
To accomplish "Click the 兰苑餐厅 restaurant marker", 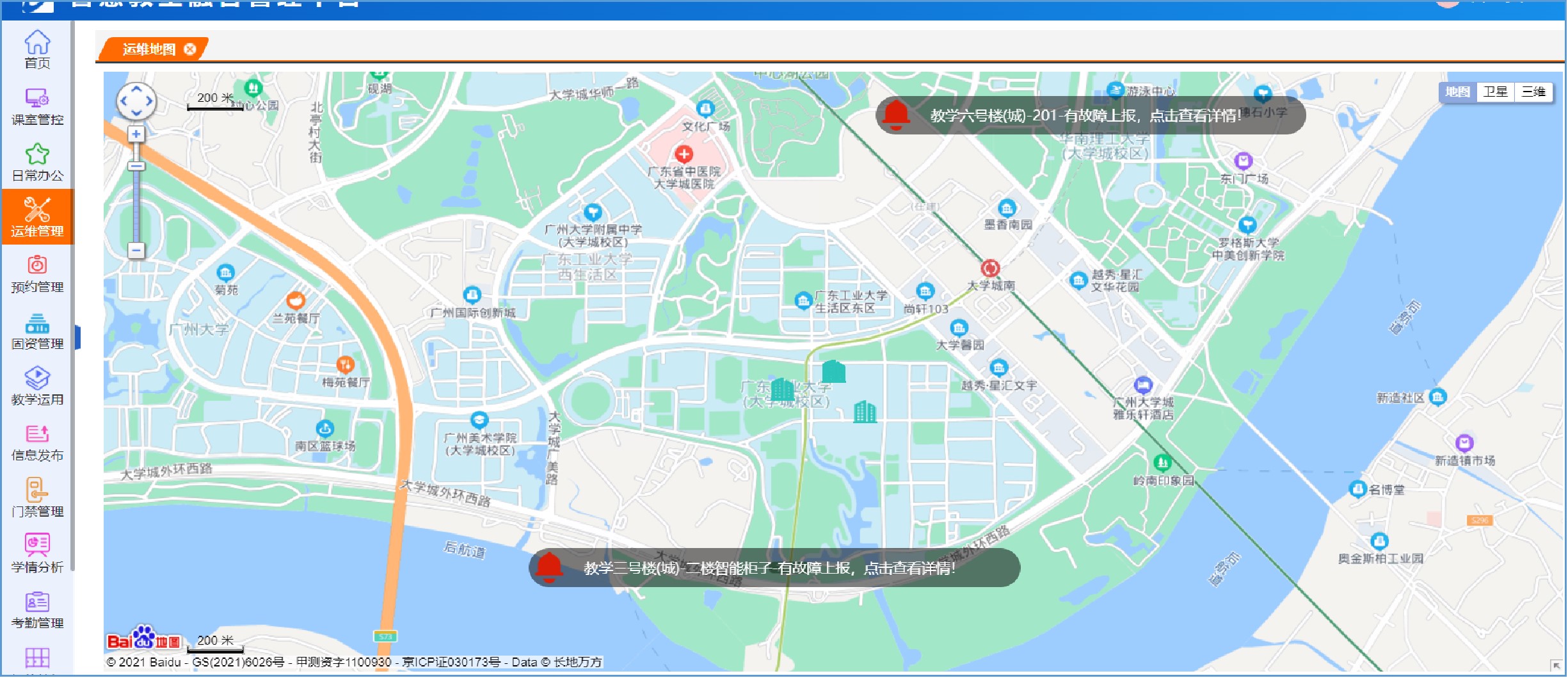I will pyautogui.click(x=295, y=300).
